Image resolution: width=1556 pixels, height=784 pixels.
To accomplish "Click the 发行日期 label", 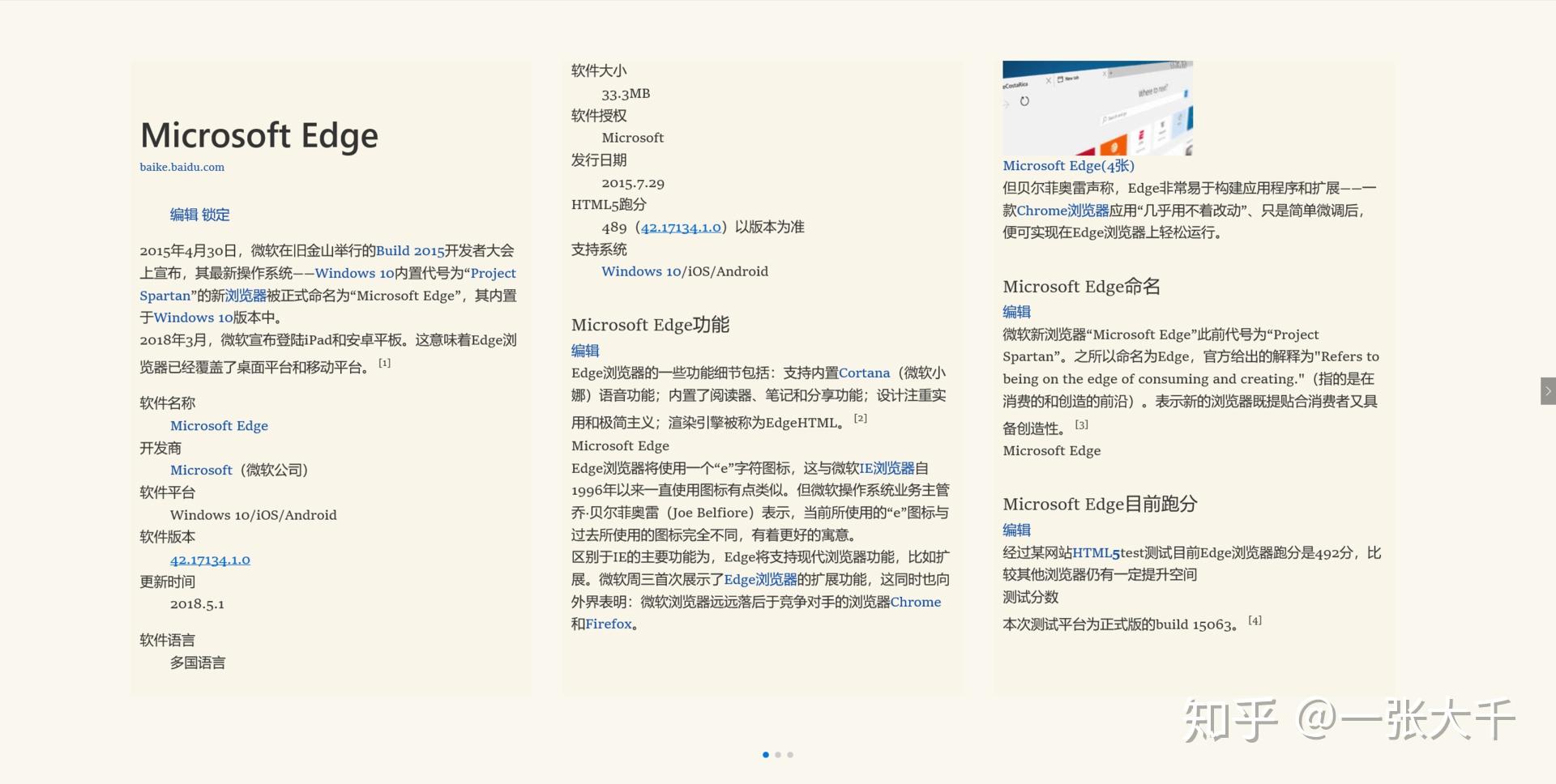I will [x=599, y=160].
